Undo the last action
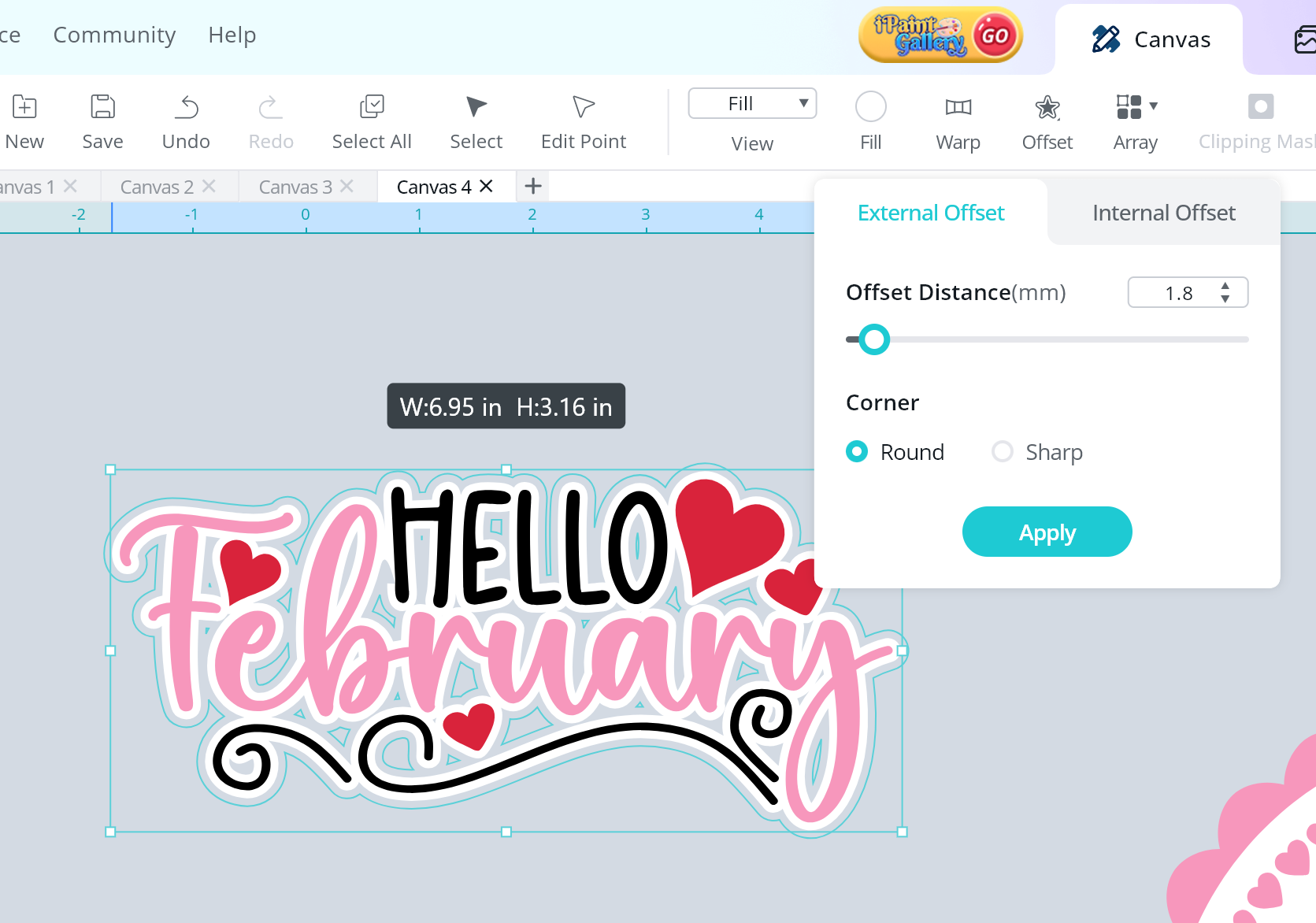This screenshot has height=923, width=1316. point(186,107)
